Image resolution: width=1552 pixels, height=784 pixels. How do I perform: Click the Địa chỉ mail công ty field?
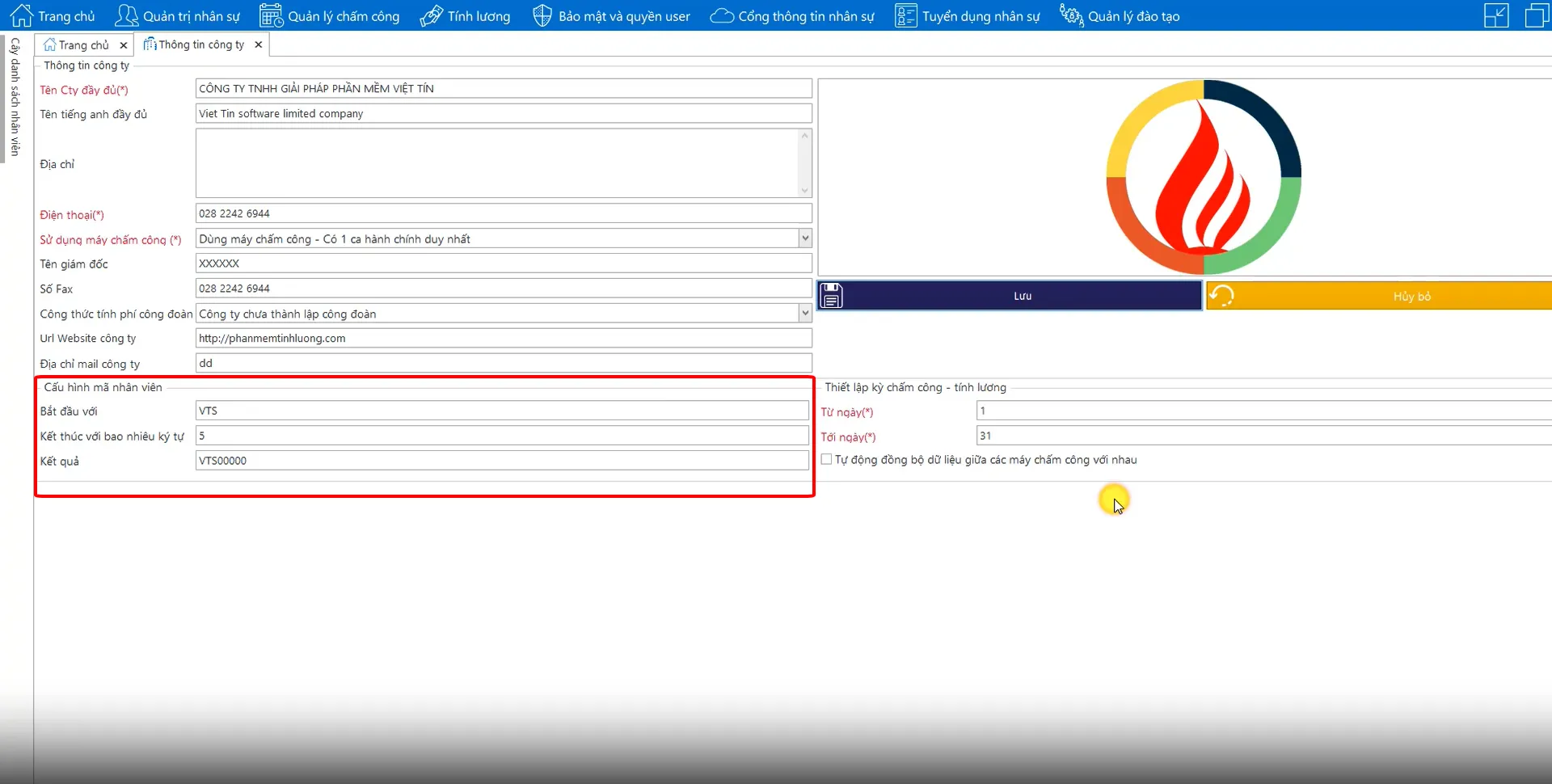[504, 363]
